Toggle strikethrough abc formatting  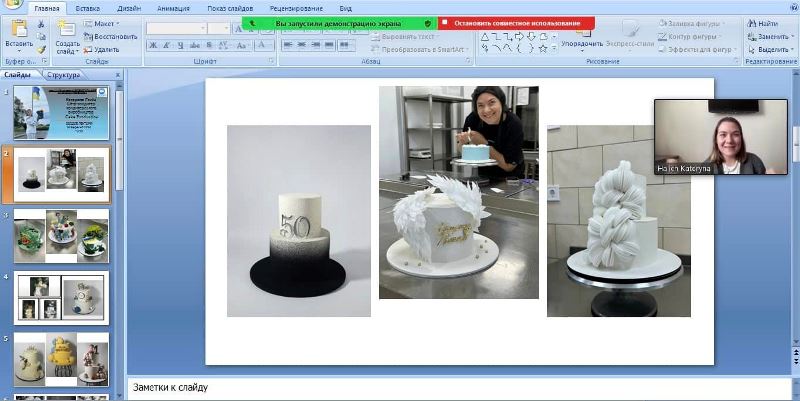[x=194, y=45]
